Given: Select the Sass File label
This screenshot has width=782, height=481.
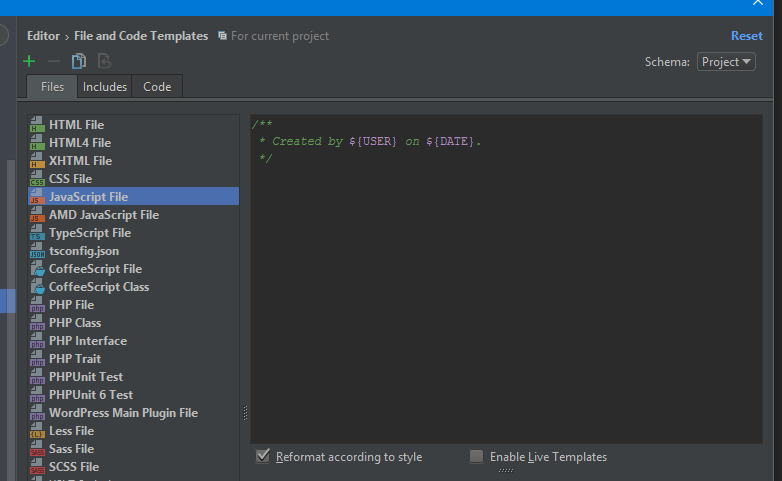Looking at the screenshot, I should (71, 449).
